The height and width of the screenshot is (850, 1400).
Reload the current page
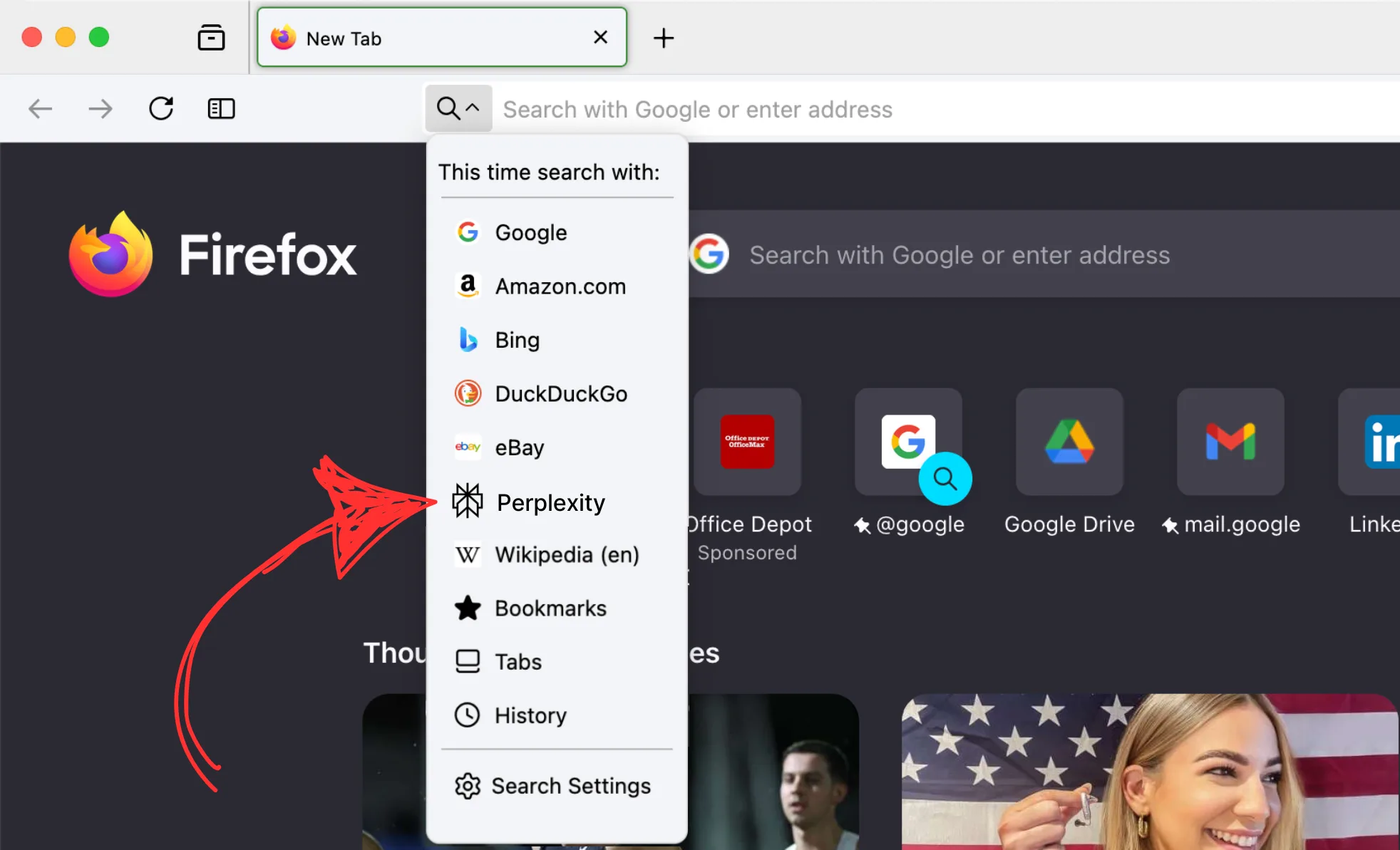[162, 108]
